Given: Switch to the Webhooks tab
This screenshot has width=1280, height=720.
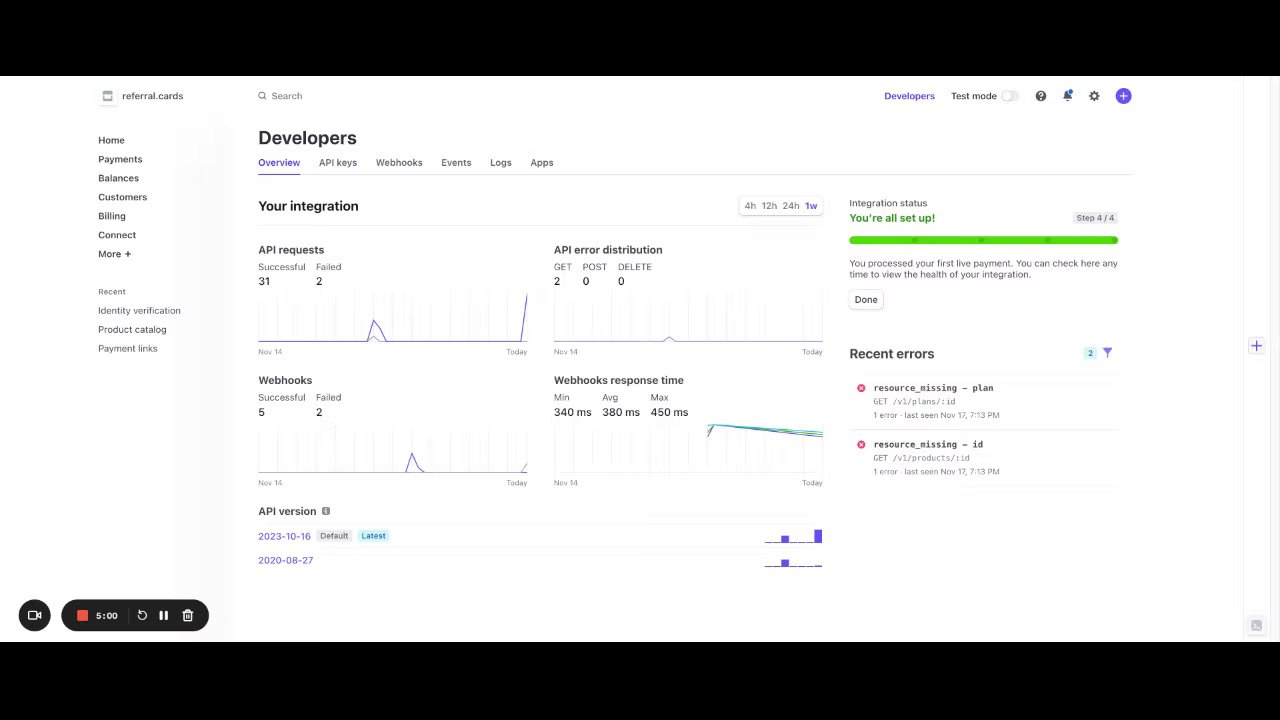Looking at the screenshot, I should pyautogui.click(x=399, y=162).
